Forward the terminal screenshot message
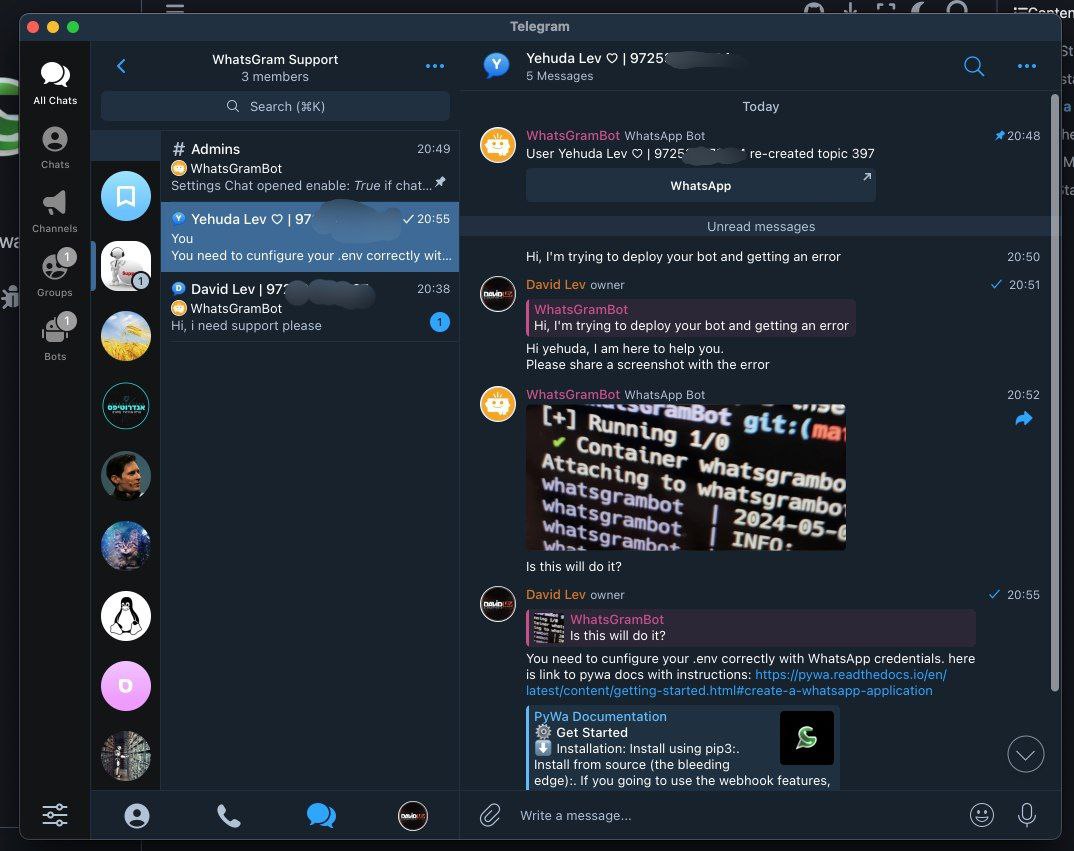 (1023, 419)
